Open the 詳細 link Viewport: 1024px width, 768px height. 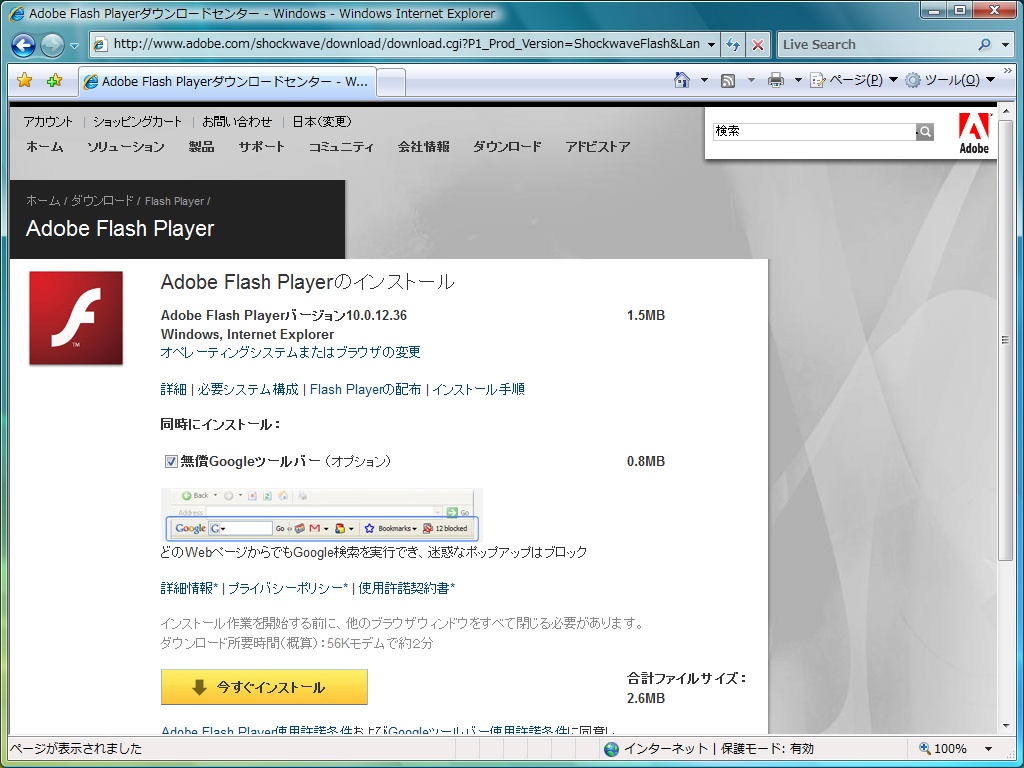tap(174, 389)
